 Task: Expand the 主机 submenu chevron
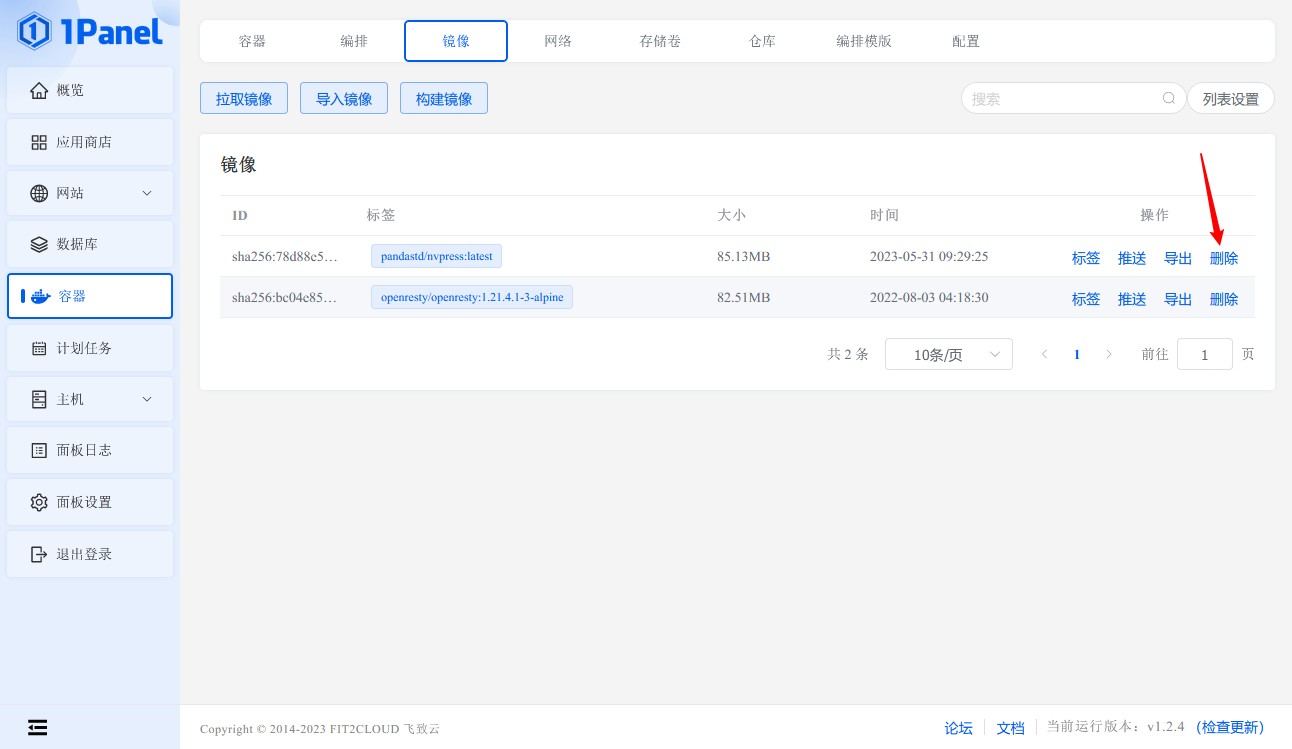(x=147, y=399)
